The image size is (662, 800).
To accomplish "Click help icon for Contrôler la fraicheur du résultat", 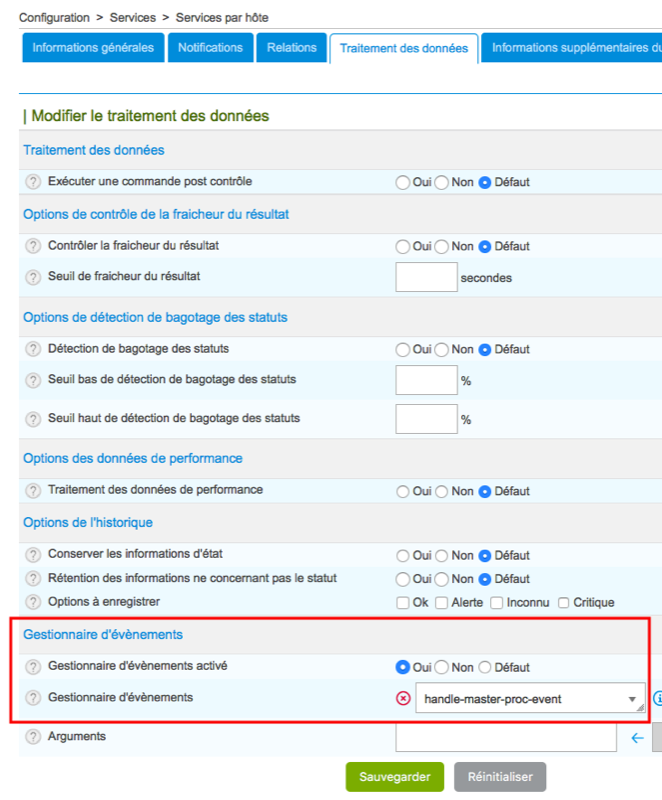I will 32,246.
